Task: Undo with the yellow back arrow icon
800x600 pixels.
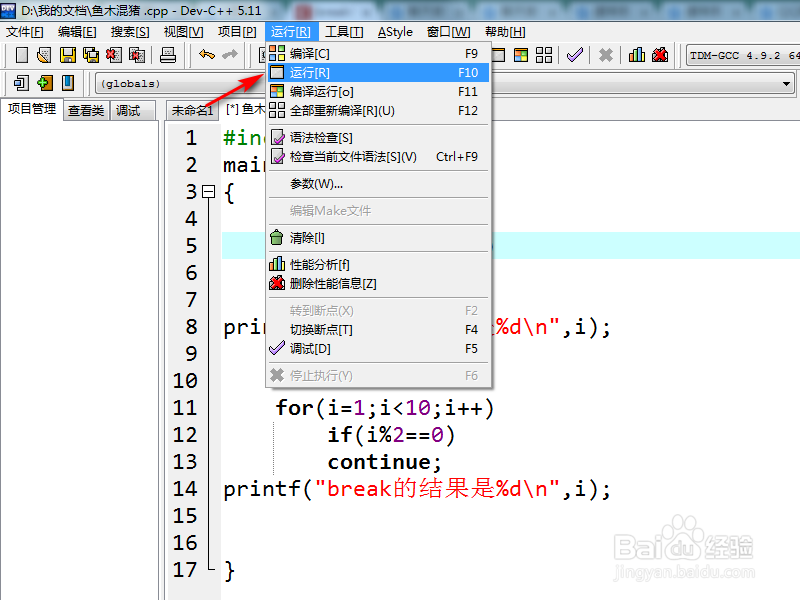Action: tap(207, 54)
